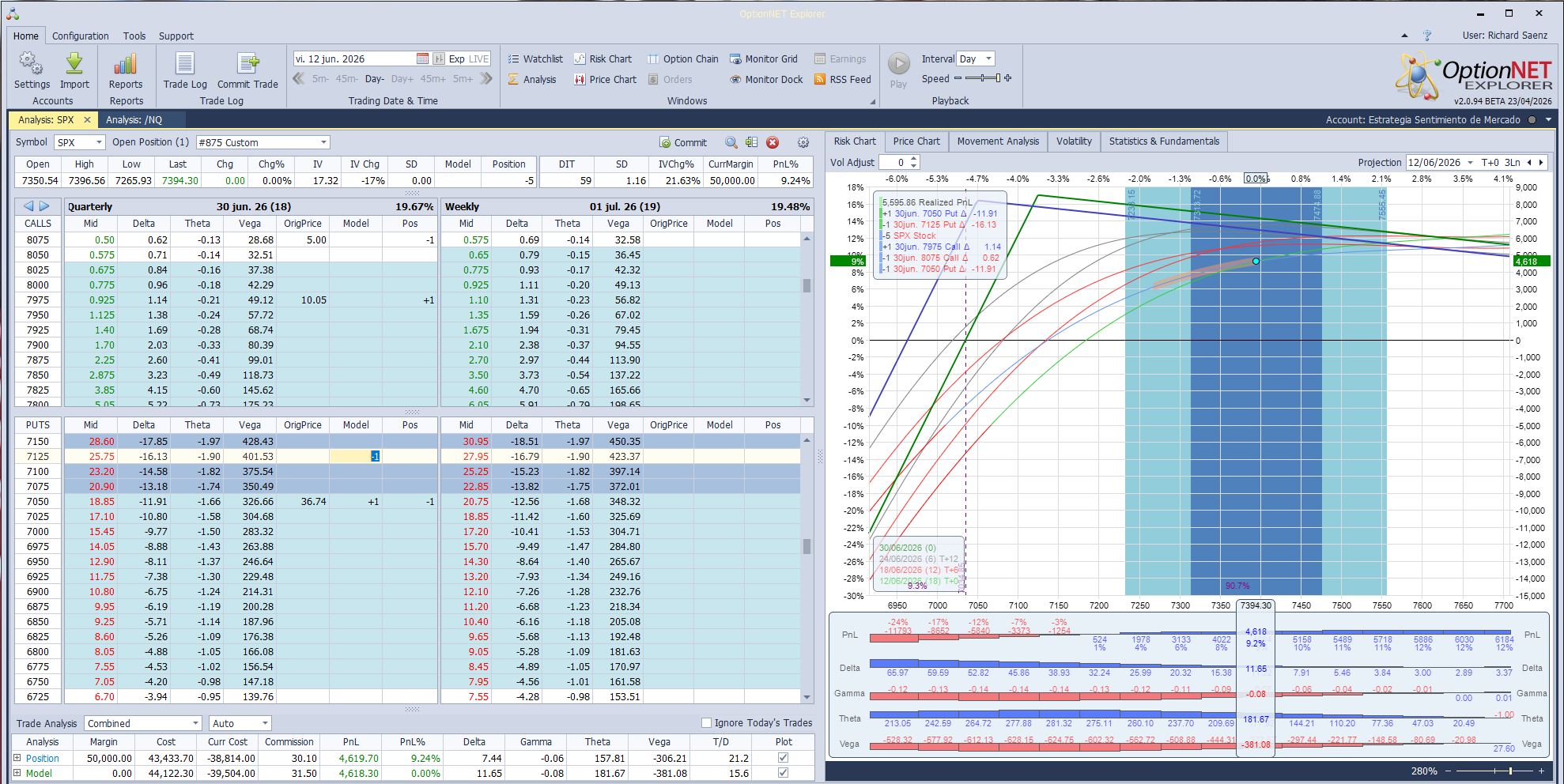Open the Monitor Dock window
Image resolution: width=1564 pixels, height=784 pixels.
pos(766,79)
